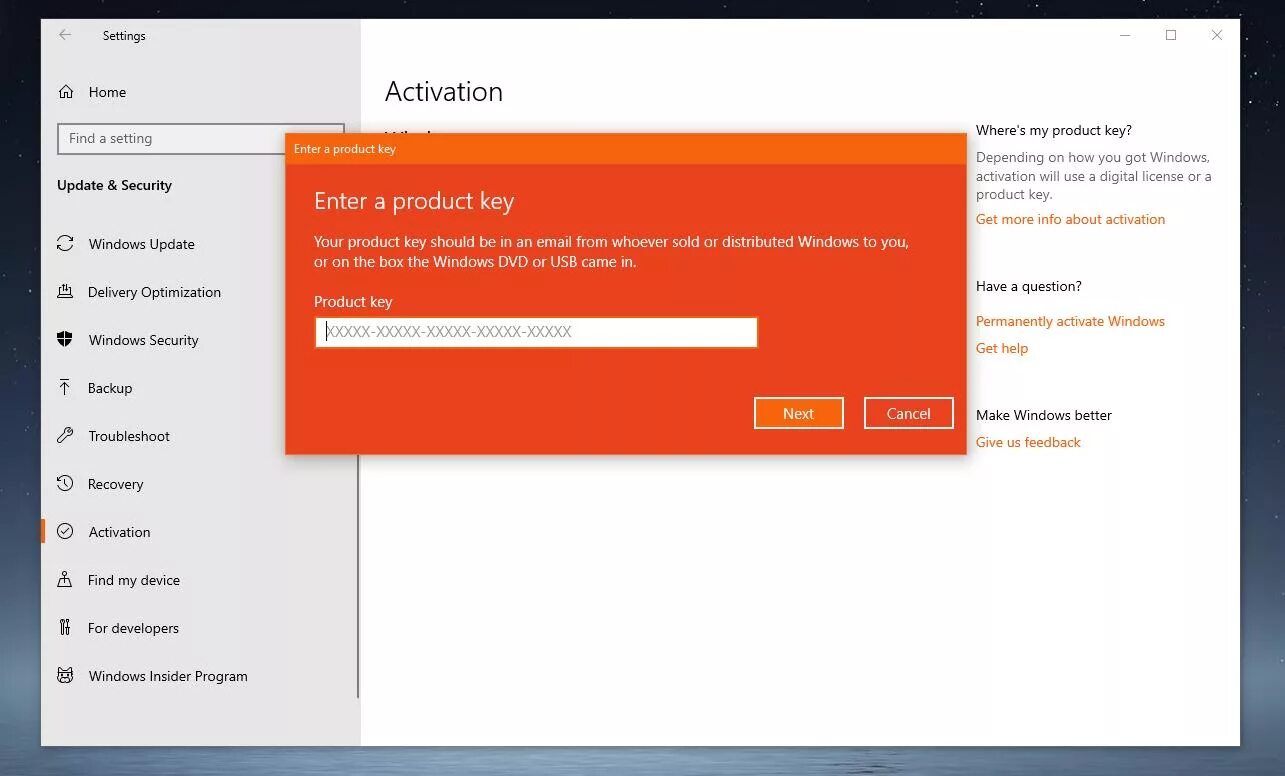Click the Find my device icon
The height and width of the screenshot is (776, 1285).
pos(65,579)
